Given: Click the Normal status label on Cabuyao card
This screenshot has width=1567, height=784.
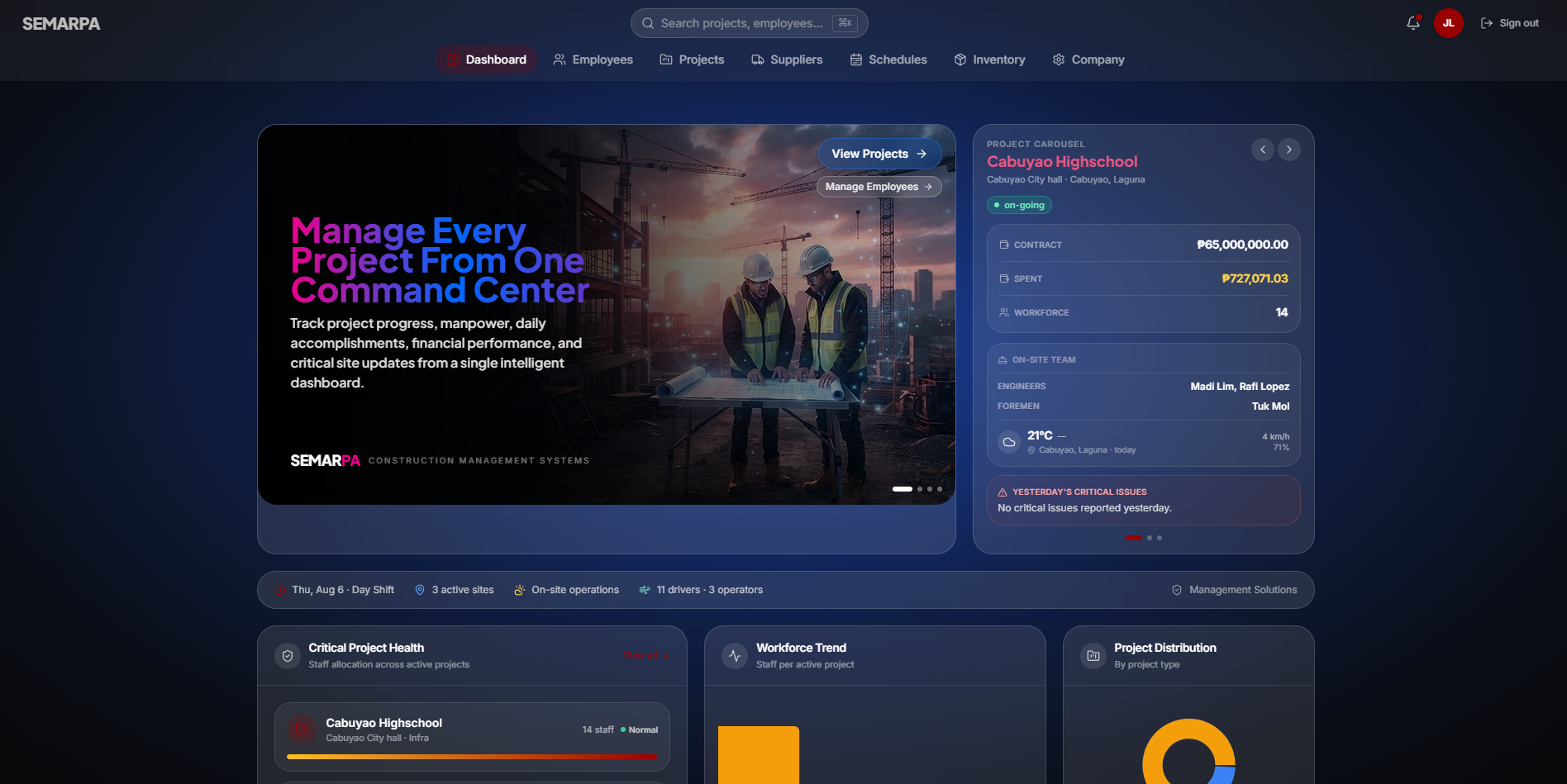Looking at the screenshot, I should [643, 730].
